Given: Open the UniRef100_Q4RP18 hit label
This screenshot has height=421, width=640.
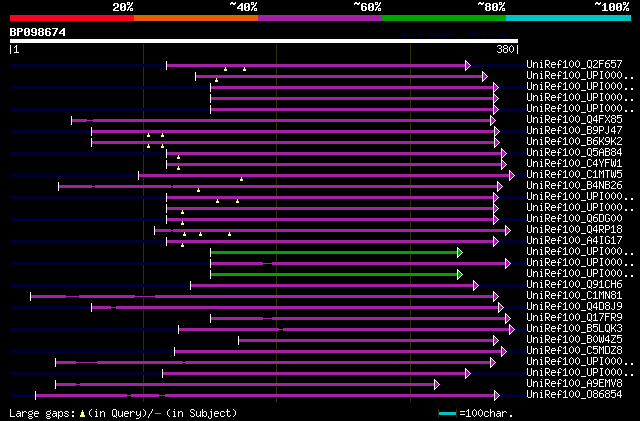Looking at the screenshot, I should coord(574,229).
